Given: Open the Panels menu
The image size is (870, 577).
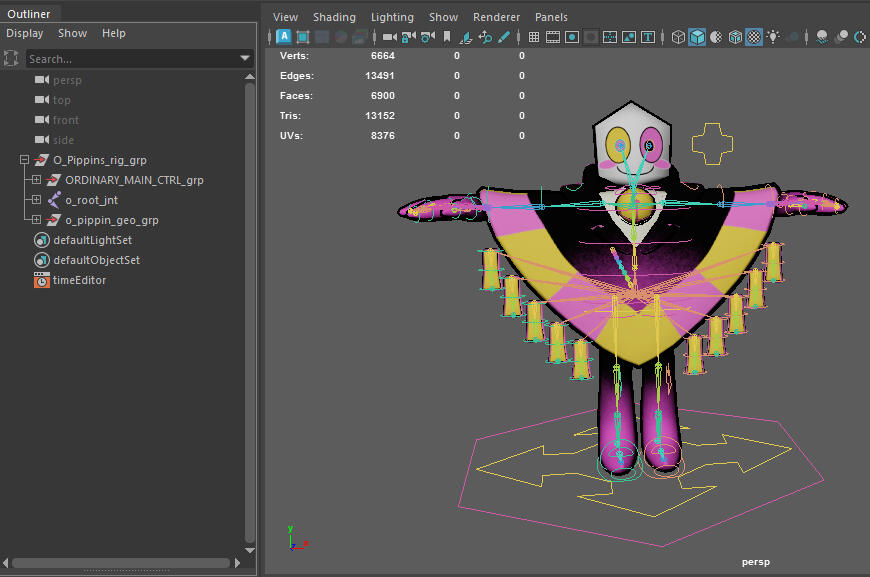Looking at the screenshot, I should coord(551,17).
